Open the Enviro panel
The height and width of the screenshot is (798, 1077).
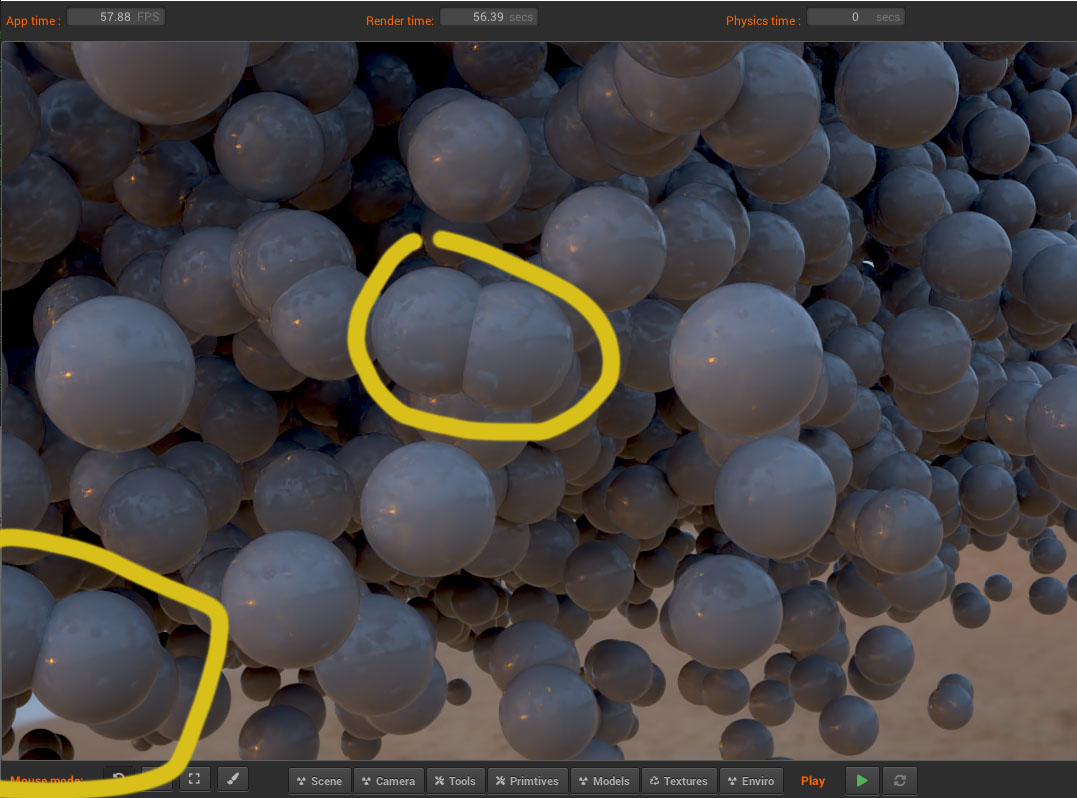coord(751,780)
